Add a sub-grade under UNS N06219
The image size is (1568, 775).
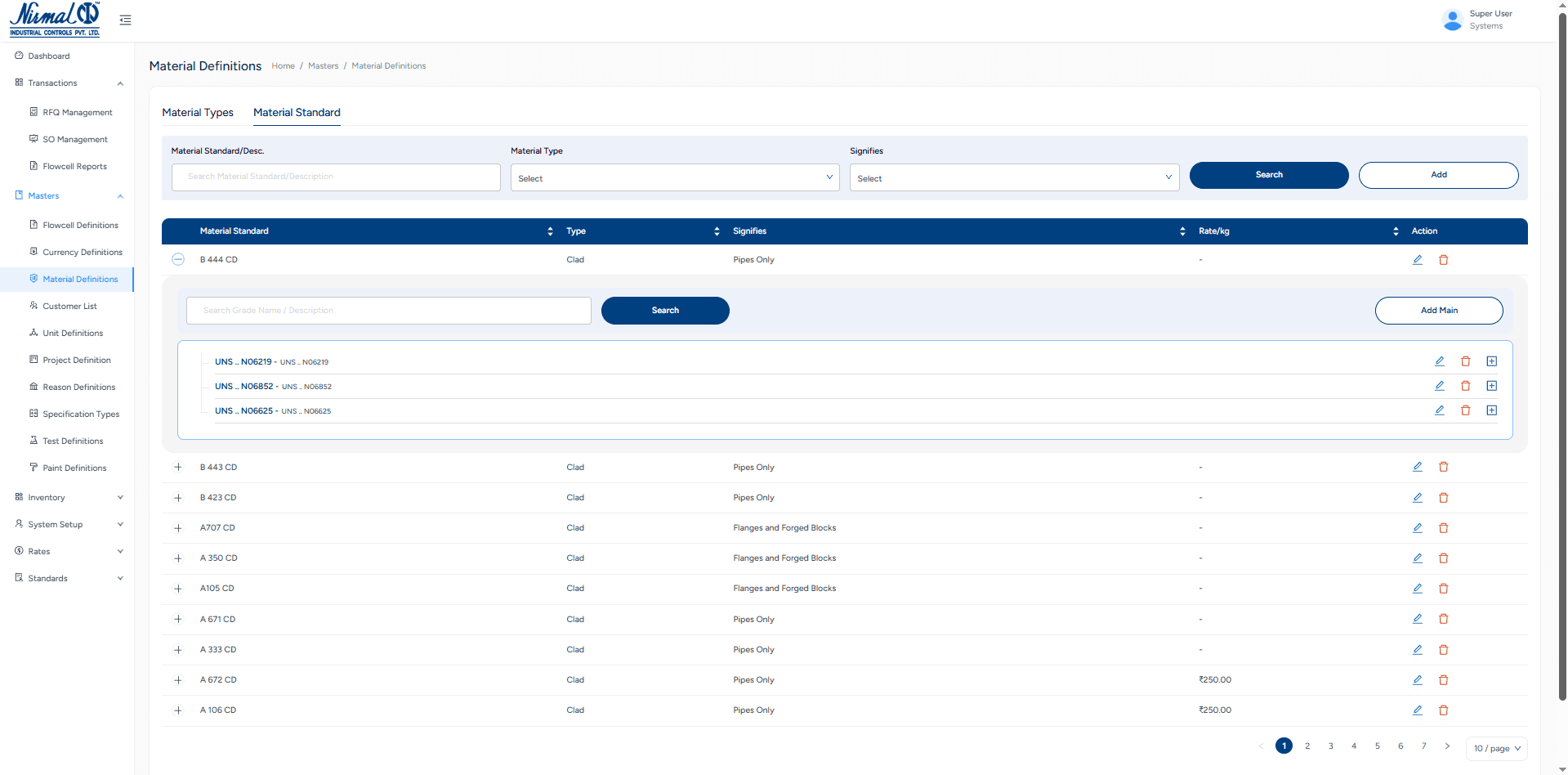coord(1492,361)
